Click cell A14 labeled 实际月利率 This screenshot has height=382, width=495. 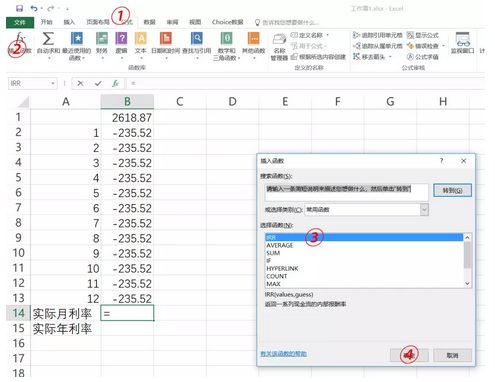tap(66, 313)
